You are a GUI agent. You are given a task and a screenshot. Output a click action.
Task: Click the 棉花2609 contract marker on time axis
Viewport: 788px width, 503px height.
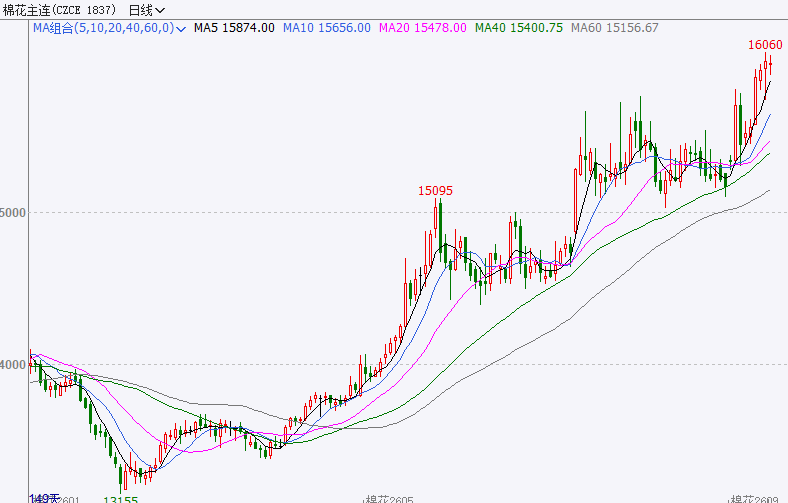(756, 497)
